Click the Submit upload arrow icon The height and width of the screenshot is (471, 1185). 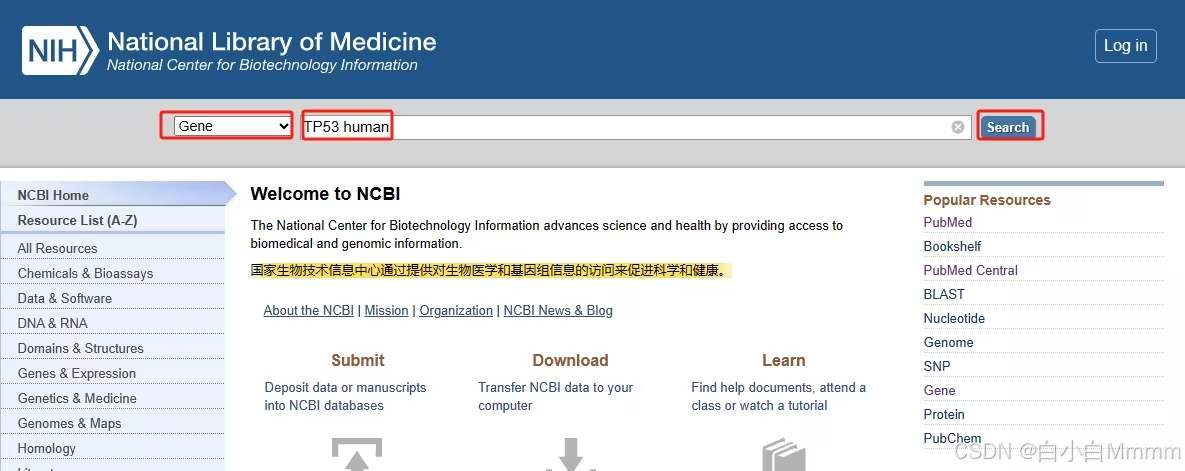pos(357,455)
